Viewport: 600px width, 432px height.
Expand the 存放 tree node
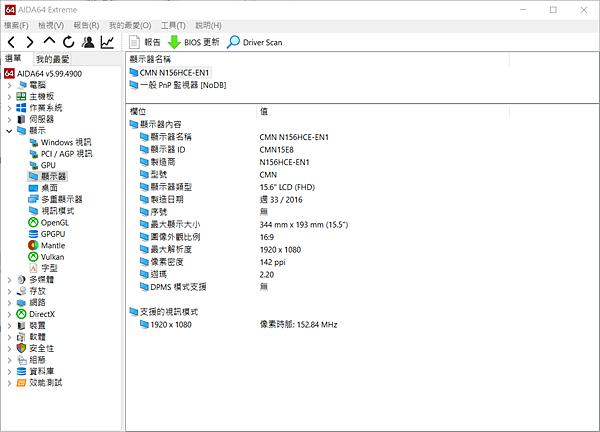[x=9, y=291]
